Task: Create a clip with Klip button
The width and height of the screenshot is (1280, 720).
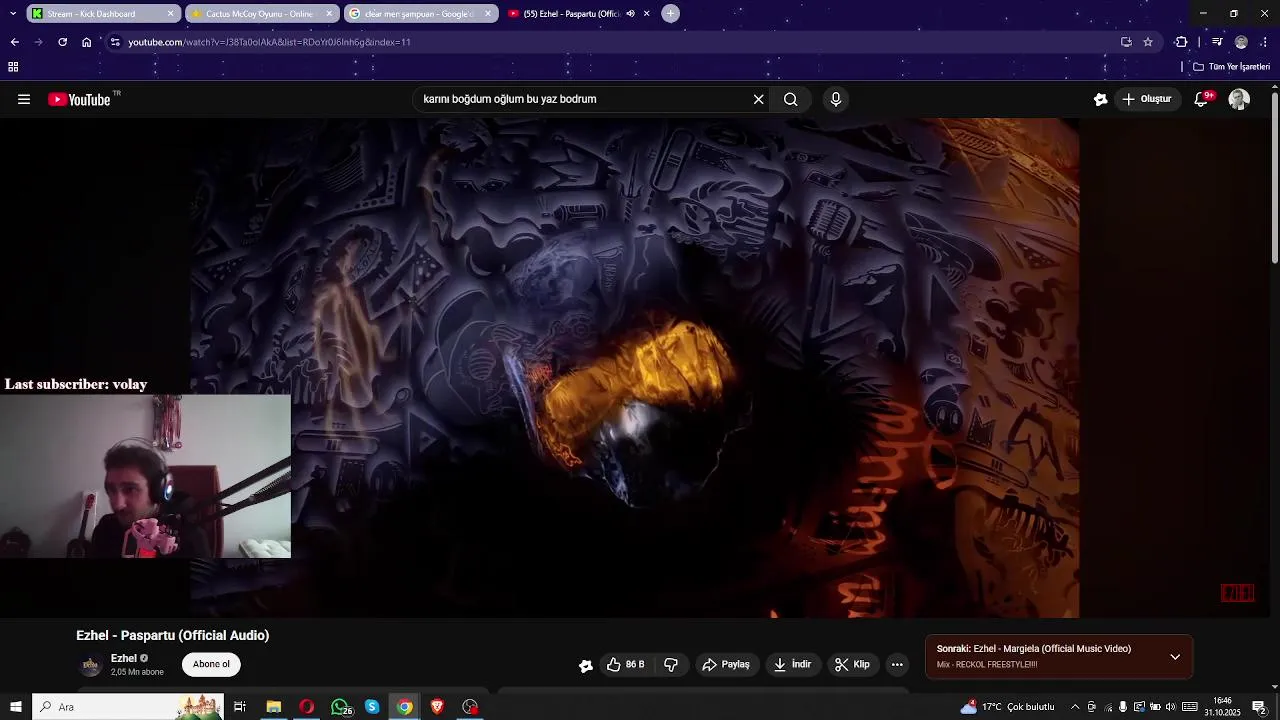Action: pyautogui.click(x=852, y=664)
